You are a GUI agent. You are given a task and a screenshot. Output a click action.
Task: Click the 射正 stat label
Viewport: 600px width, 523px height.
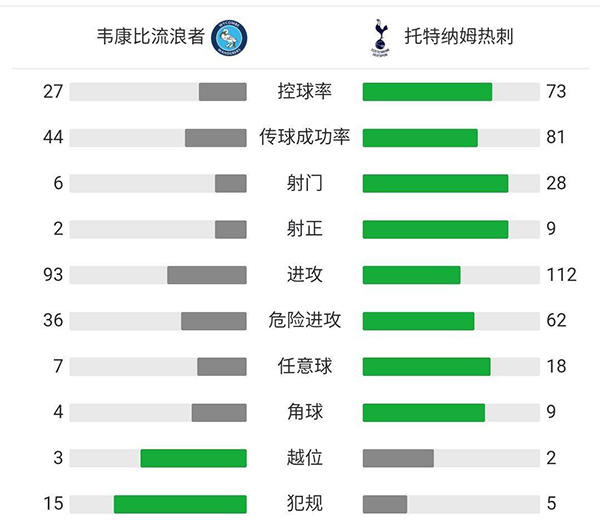point(304,229)
